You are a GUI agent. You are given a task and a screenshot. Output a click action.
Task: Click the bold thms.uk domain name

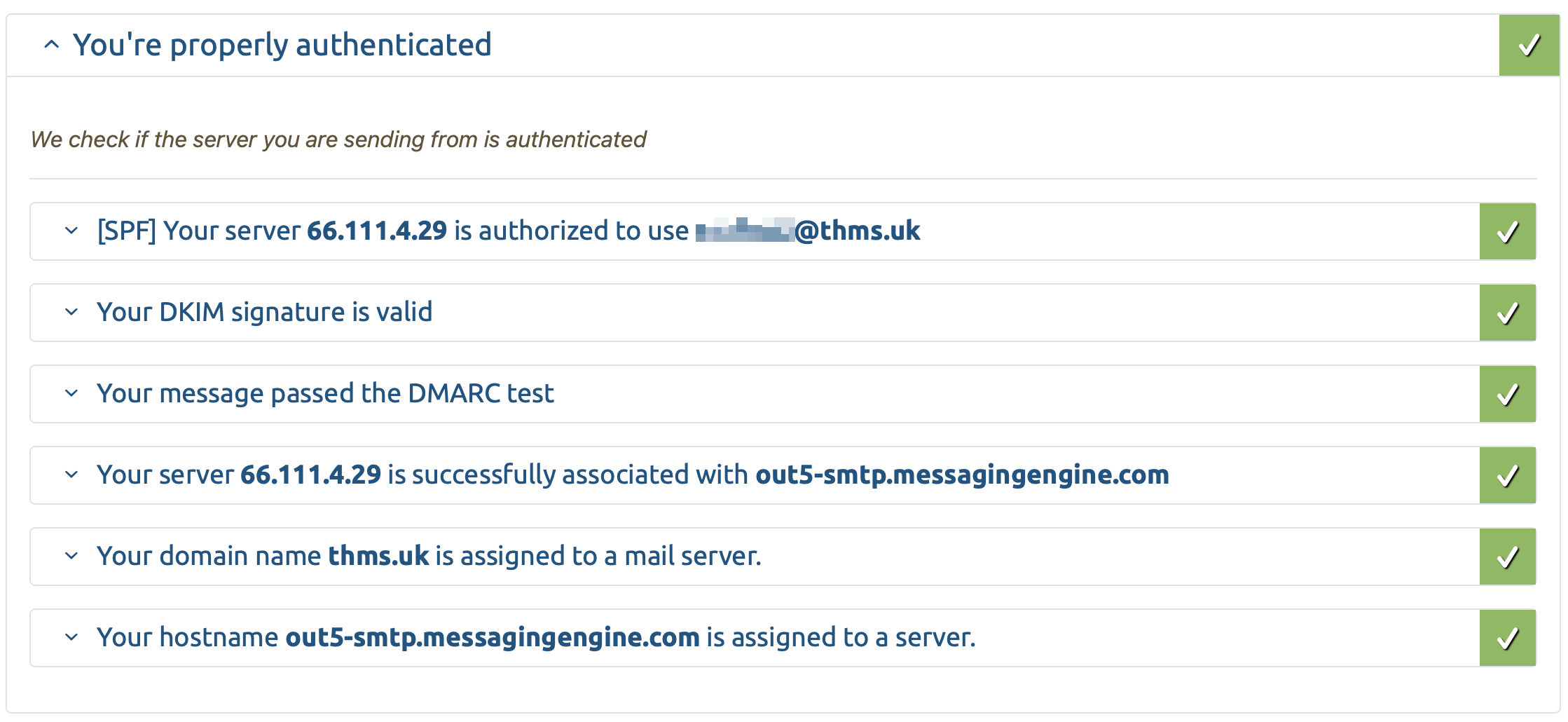[379, 557]
